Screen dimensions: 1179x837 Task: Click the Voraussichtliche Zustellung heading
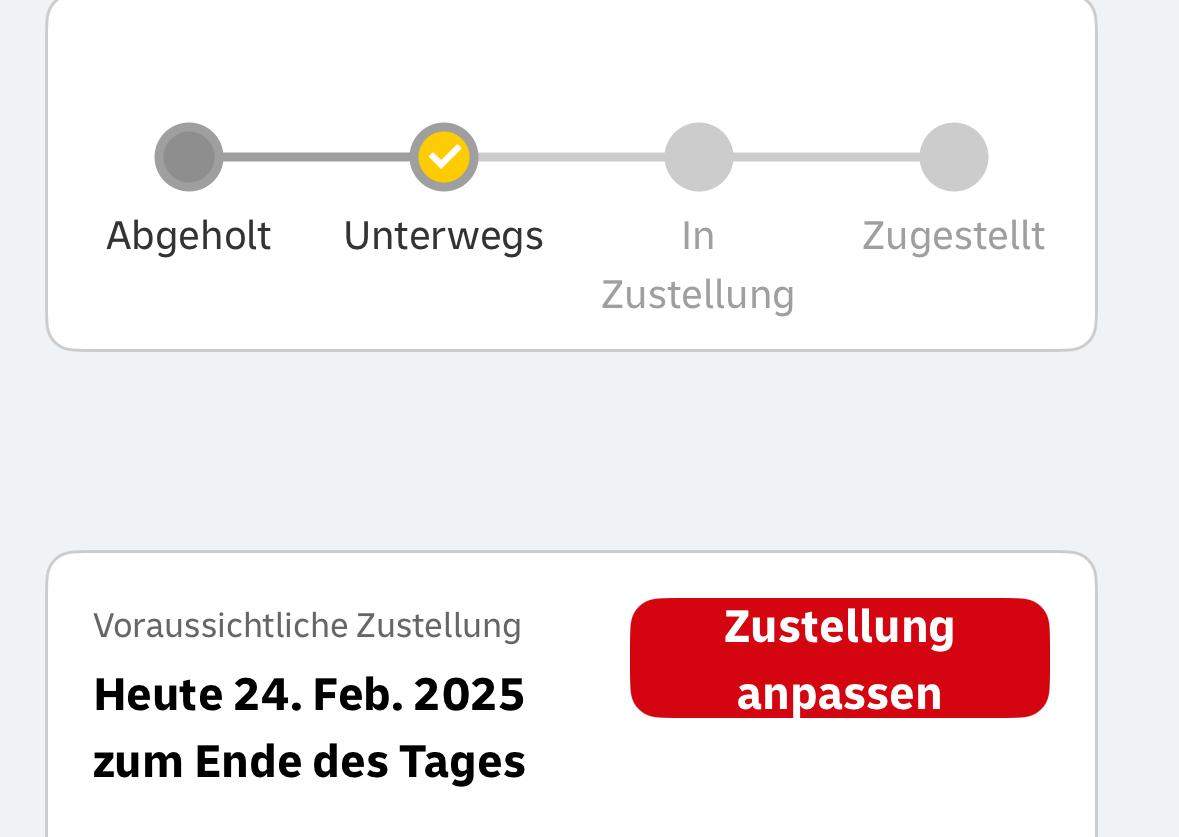[x=307, y=624]
